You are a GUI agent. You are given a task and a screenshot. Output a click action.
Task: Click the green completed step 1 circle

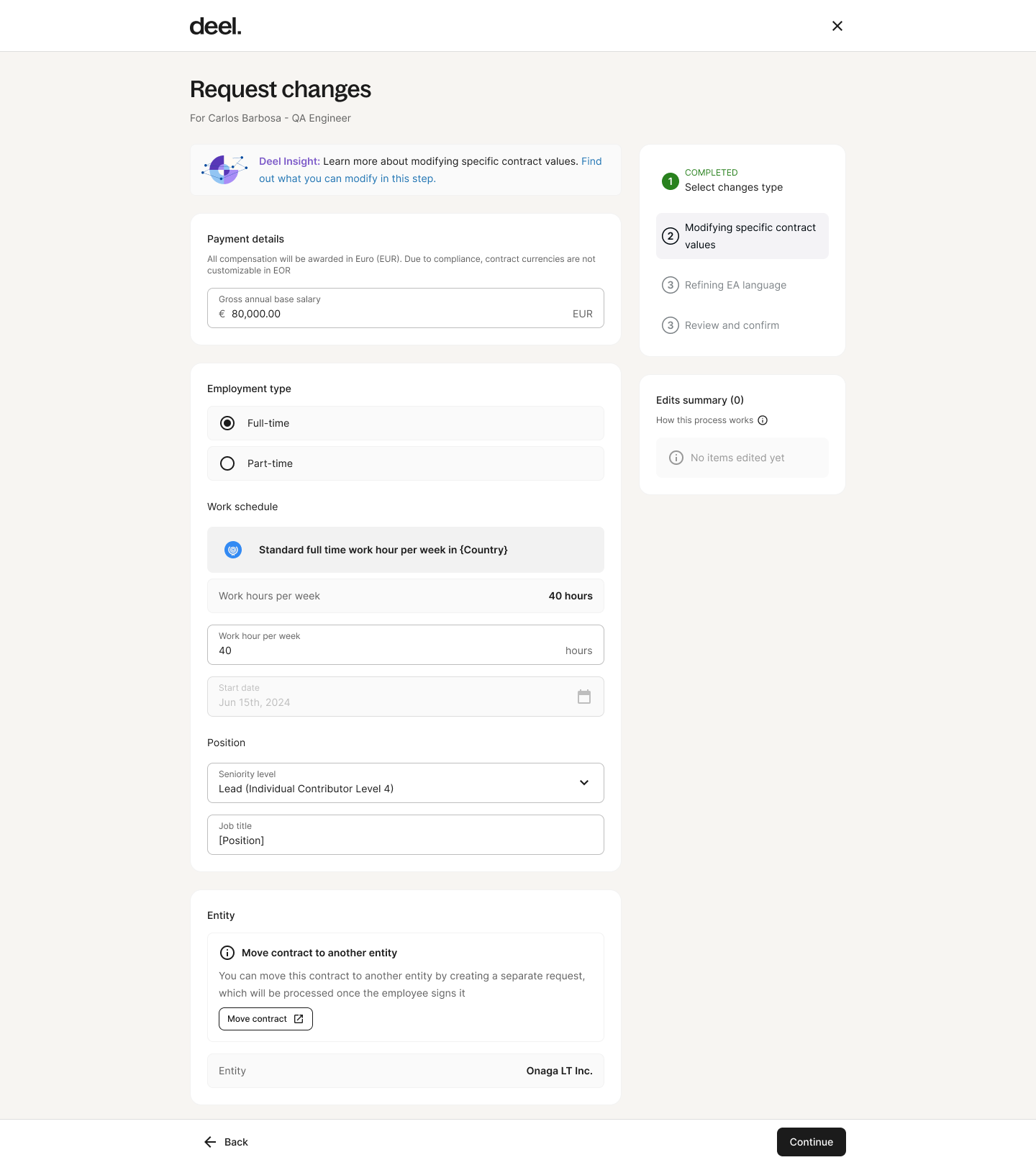click(671, 181)
